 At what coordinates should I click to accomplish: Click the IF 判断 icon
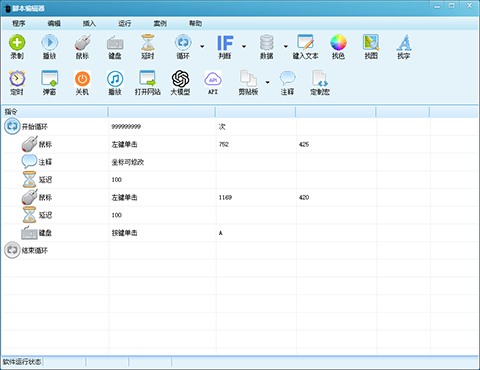point(225,43)
